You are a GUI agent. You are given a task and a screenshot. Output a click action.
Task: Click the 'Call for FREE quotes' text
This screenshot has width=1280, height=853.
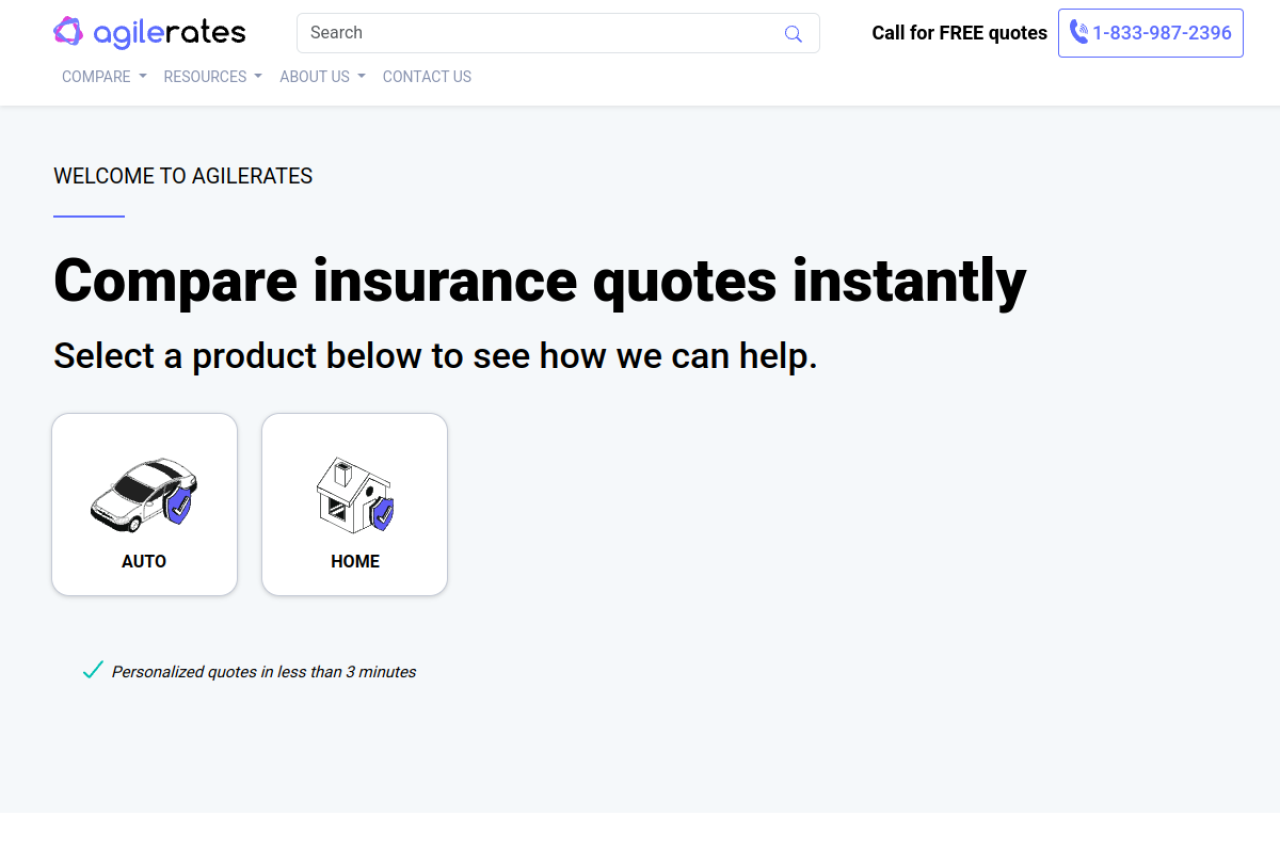pyautogui.click(x=960, y=33)
